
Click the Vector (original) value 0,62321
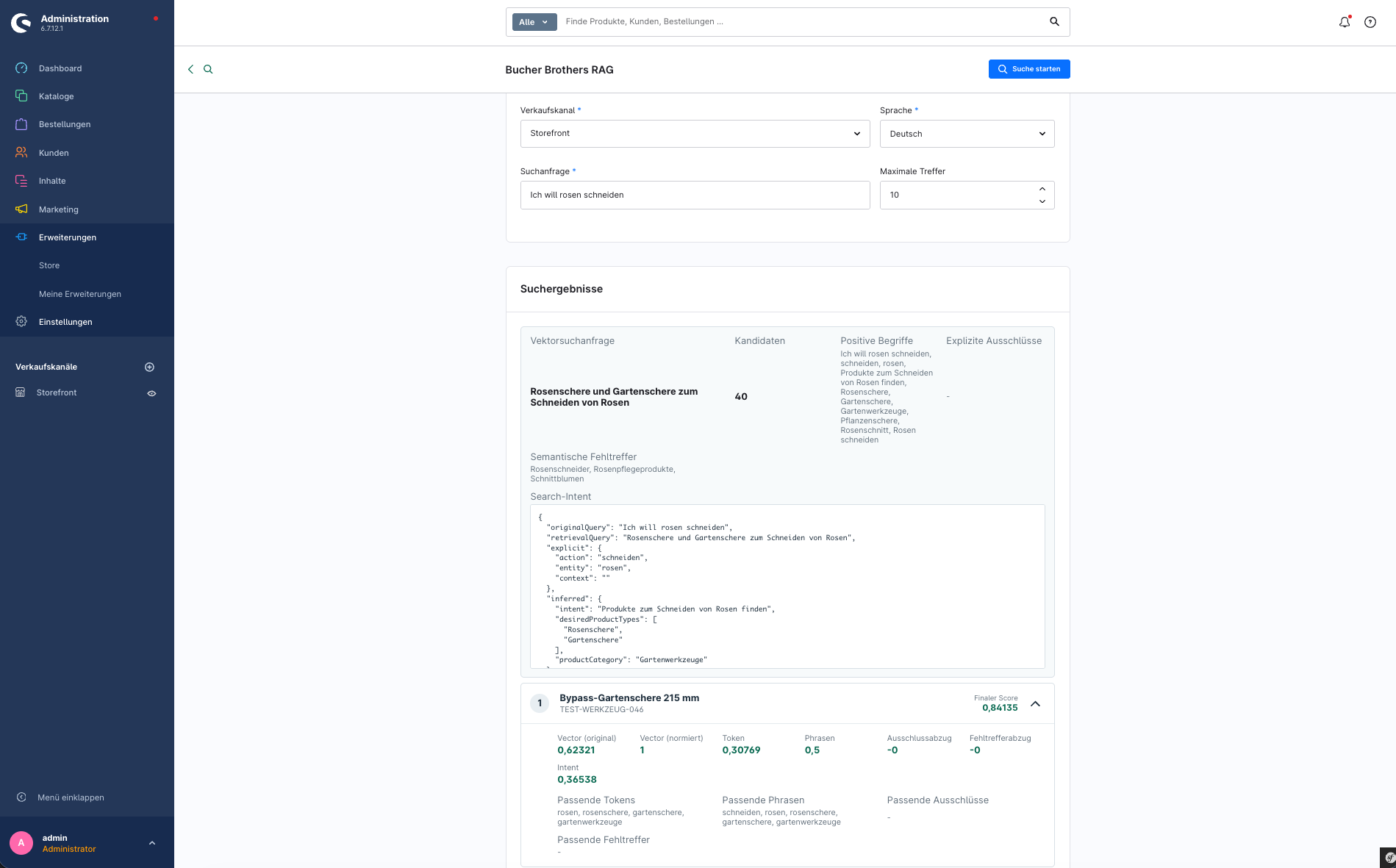[576, 750]
